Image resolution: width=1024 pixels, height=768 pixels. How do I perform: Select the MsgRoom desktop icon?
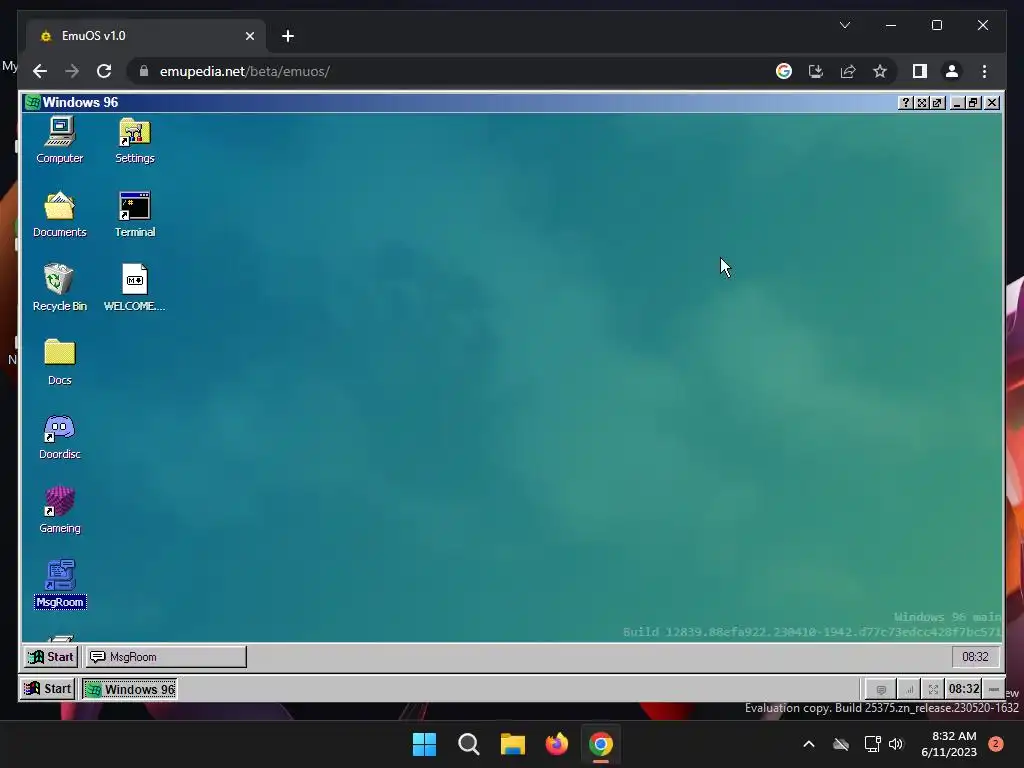pos(59,584)
